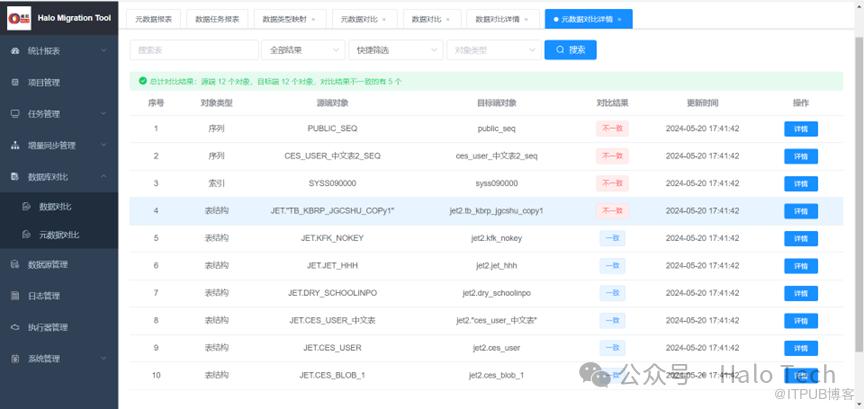Click the 搜索表 search input field
The height and width of the screenshot is (409, 864).
(x=193, y=49)
